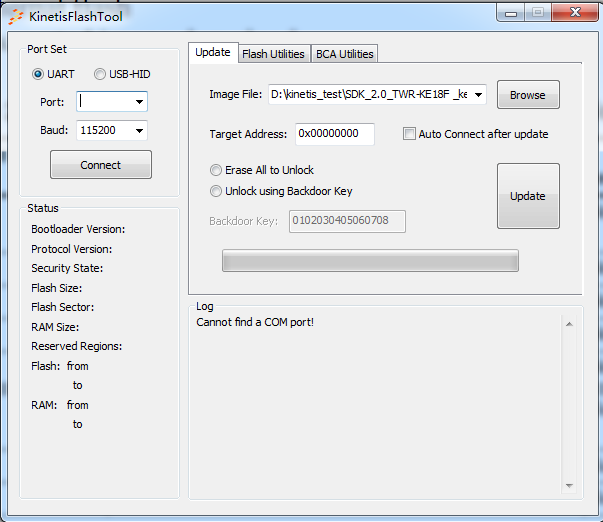Click Browse to choose image file
The image size is (603, 522).
coord(528,95)
